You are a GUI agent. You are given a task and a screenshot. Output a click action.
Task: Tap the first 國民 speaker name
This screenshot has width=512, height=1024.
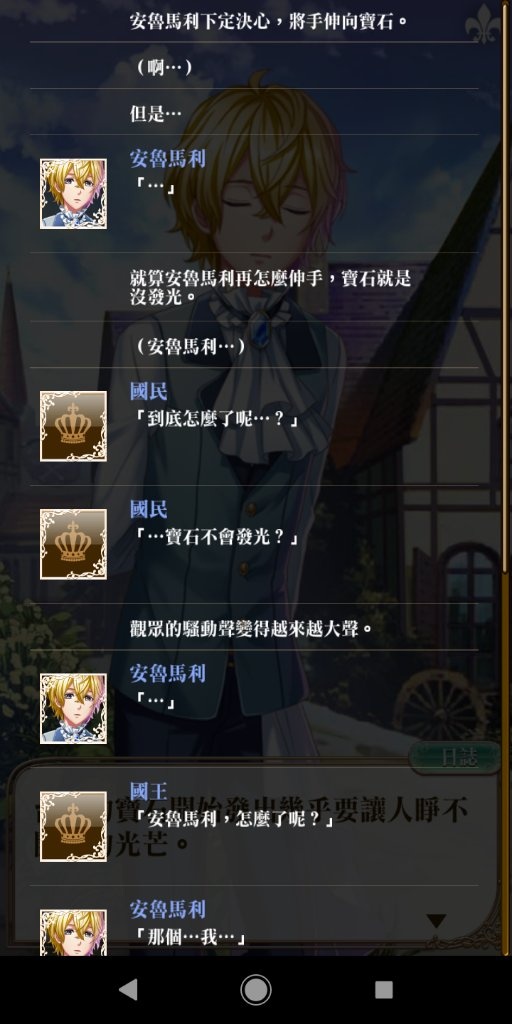(148, 391)
